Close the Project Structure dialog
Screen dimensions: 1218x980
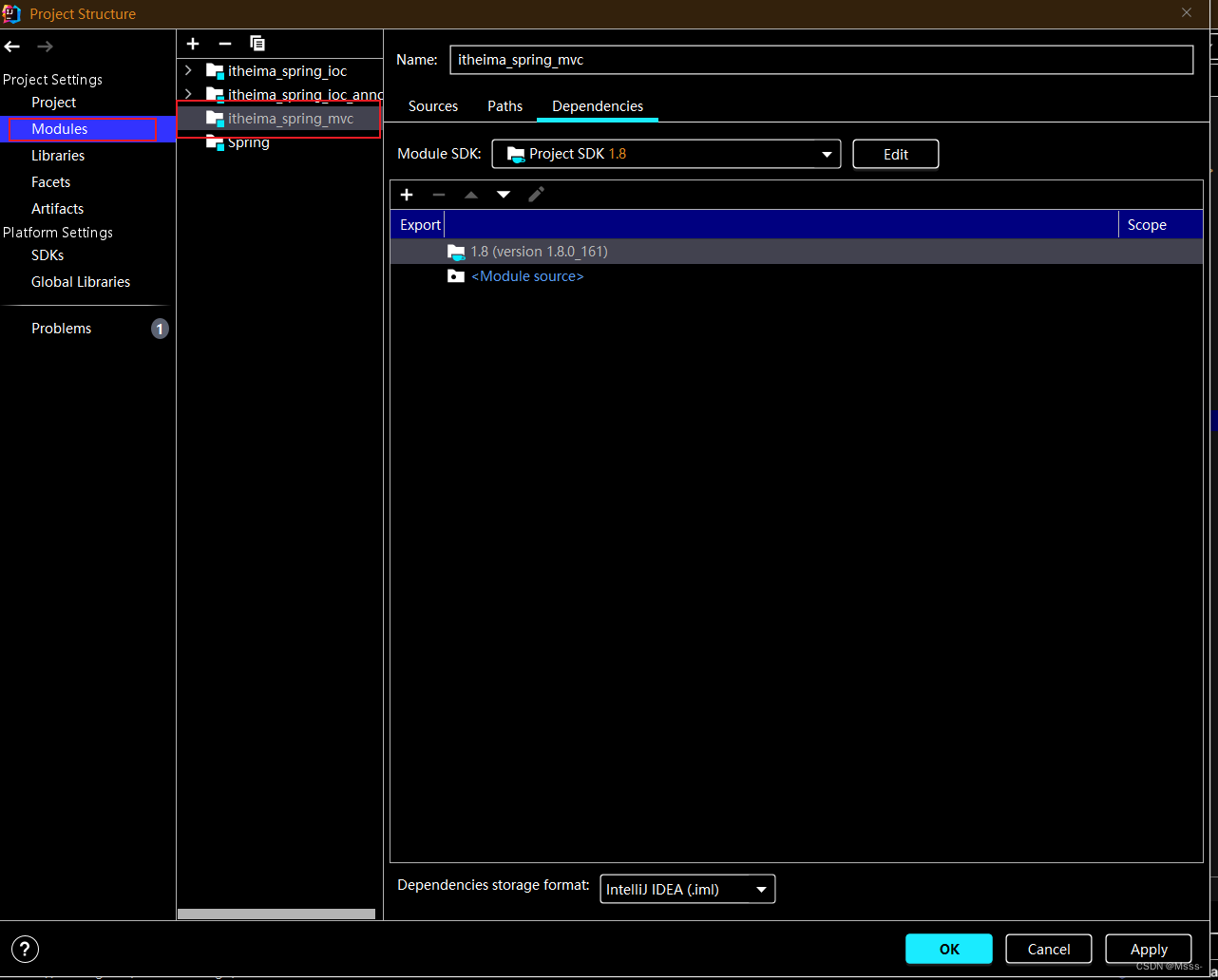1187,13
